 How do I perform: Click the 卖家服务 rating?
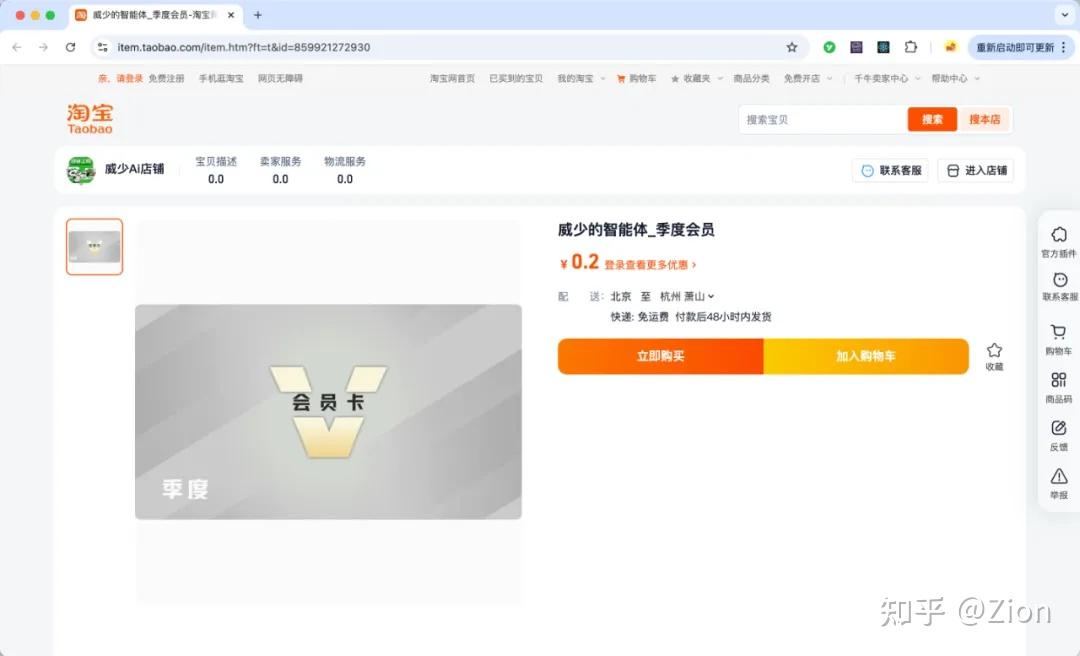click(280, 170)
